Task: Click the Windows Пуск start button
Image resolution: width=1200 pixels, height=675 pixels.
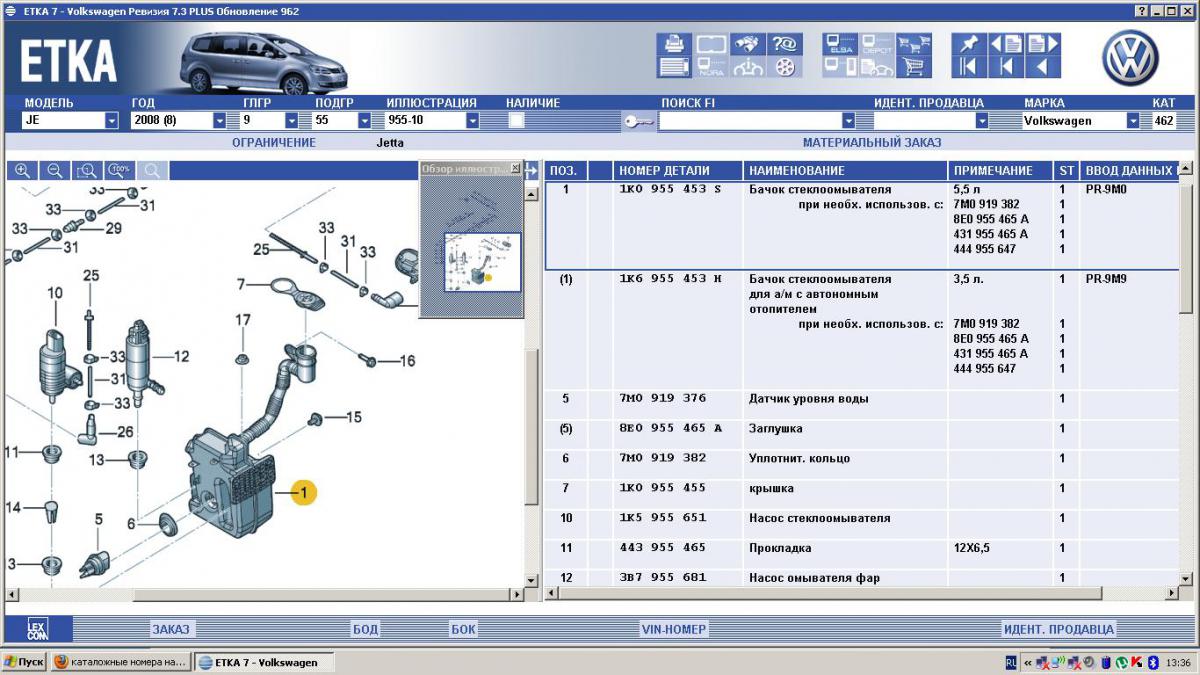Action: (24, 662)
